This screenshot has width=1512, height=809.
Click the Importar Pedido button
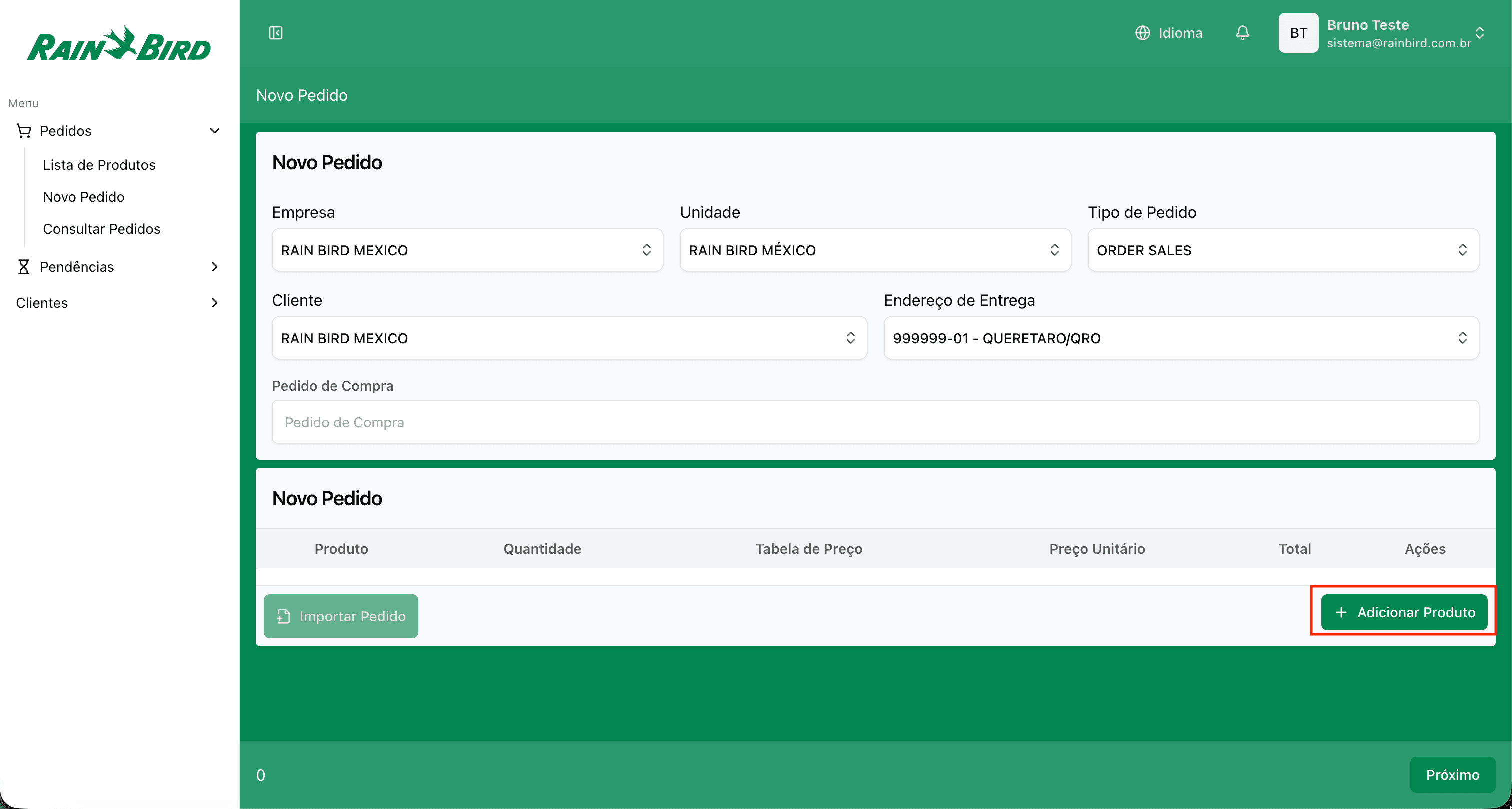click(x=340, y=616)
